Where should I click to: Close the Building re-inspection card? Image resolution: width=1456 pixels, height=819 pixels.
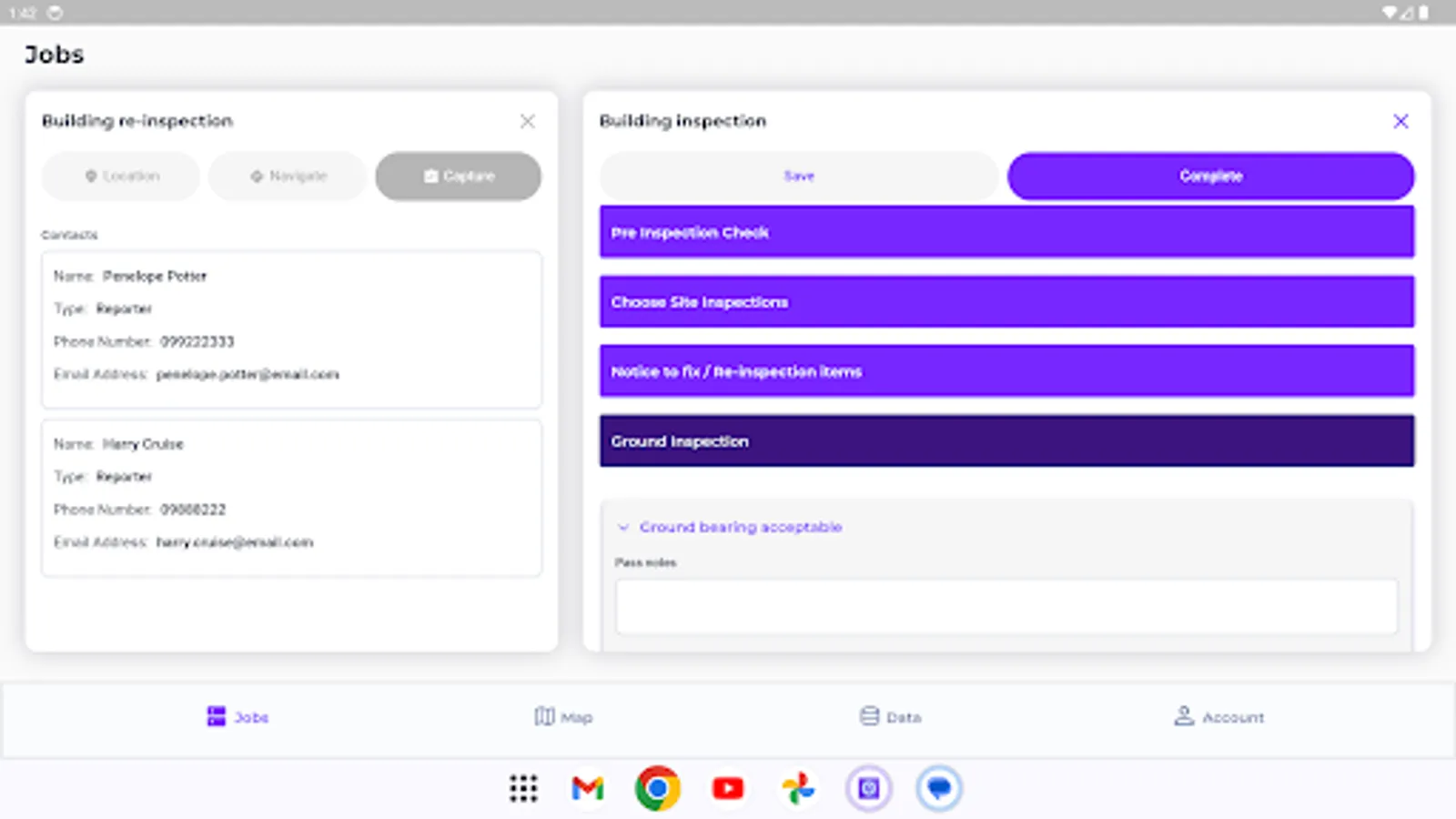(x=528, y=121)
